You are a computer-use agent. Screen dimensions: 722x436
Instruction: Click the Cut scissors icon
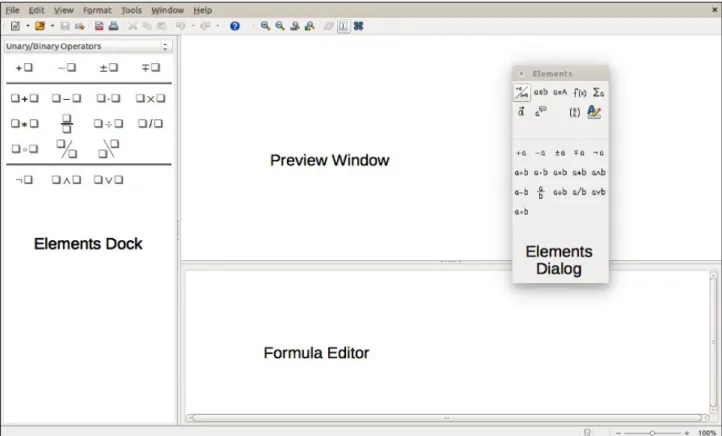[133, 26]
